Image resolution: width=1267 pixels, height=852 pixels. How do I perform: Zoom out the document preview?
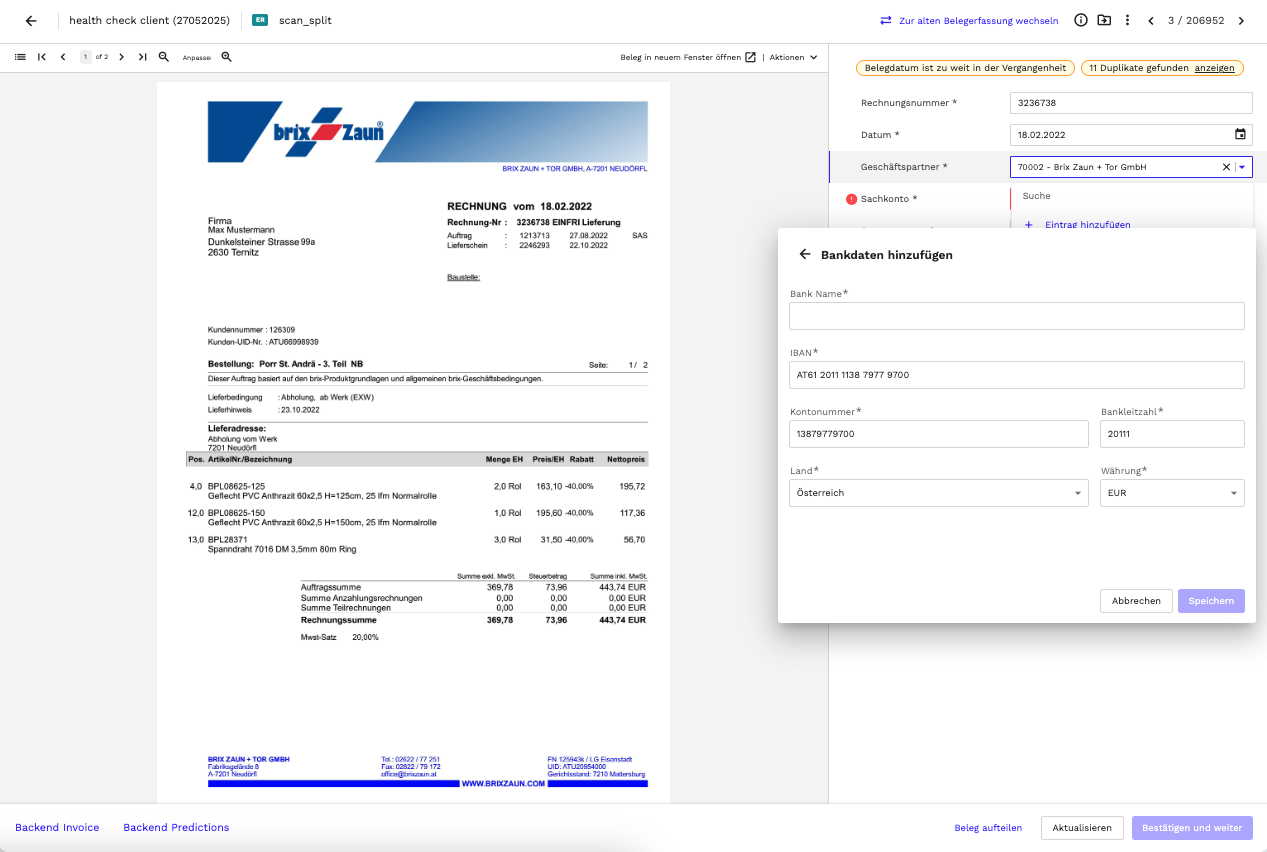(164, 57)
